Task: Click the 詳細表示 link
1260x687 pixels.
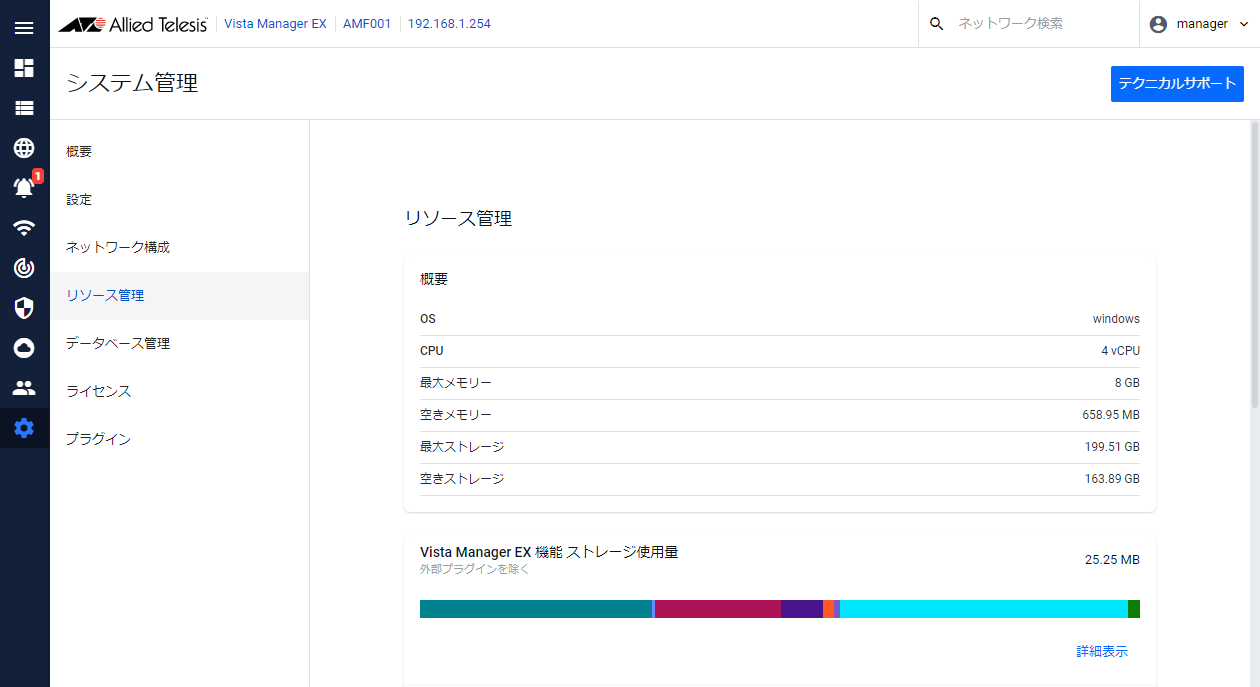Action: click(1101, 651)
